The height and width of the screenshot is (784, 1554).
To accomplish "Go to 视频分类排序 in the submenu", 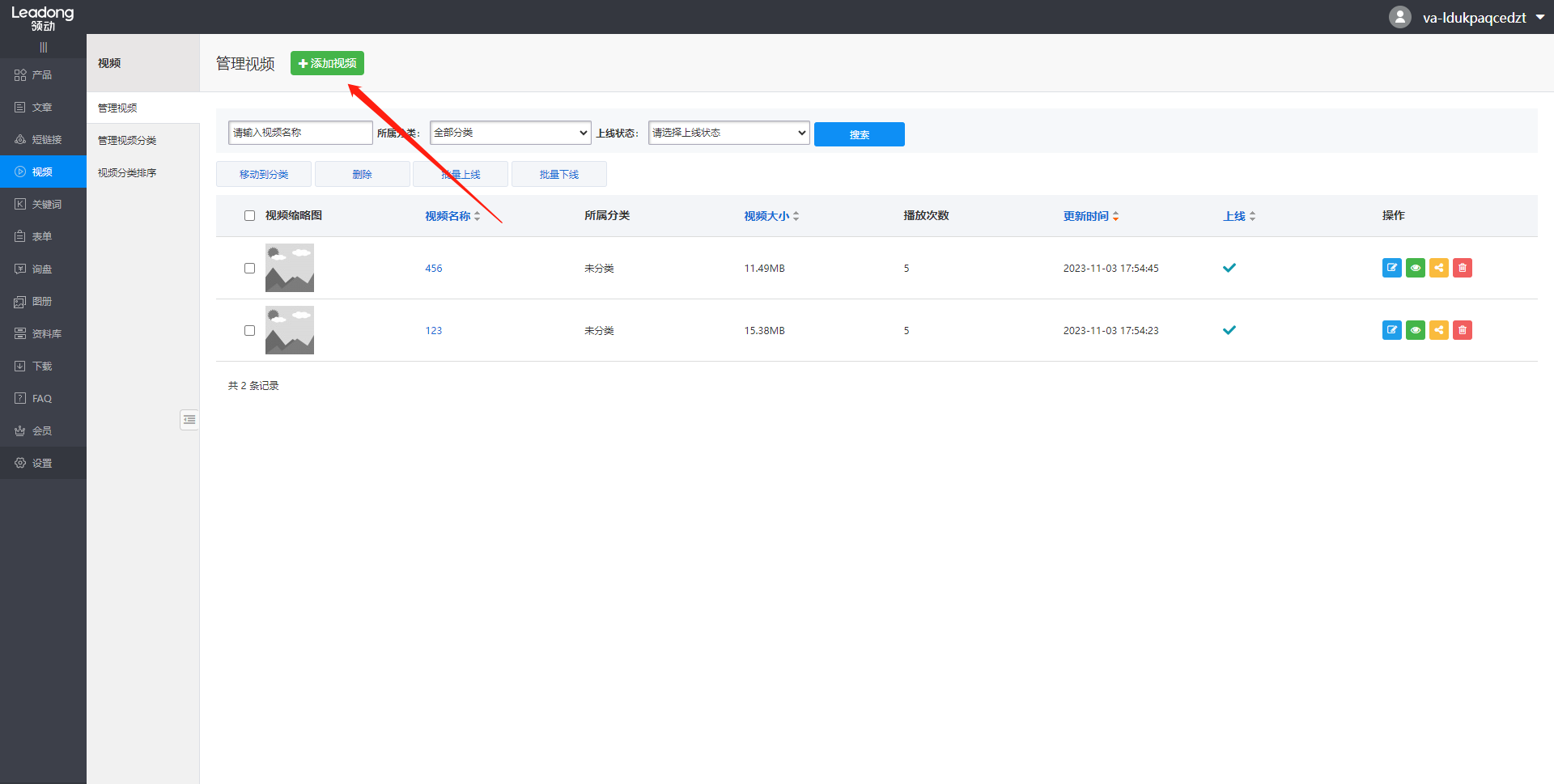I will pyautogui.click(x=127, y=172).
